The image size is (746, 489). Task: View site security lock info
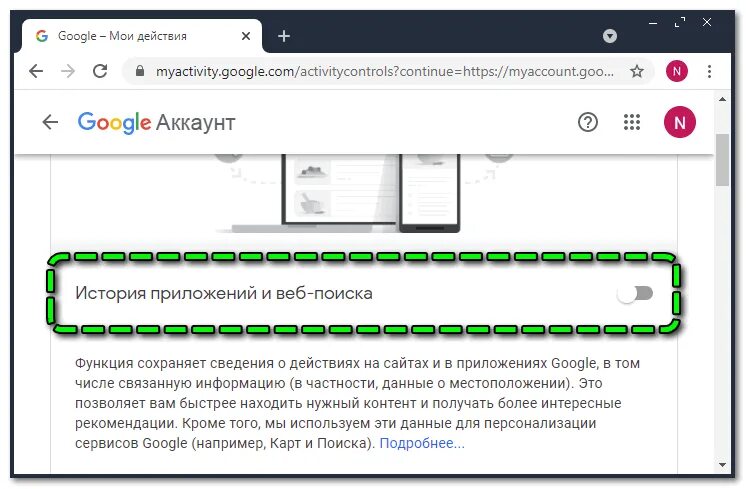tap(139, 71)
